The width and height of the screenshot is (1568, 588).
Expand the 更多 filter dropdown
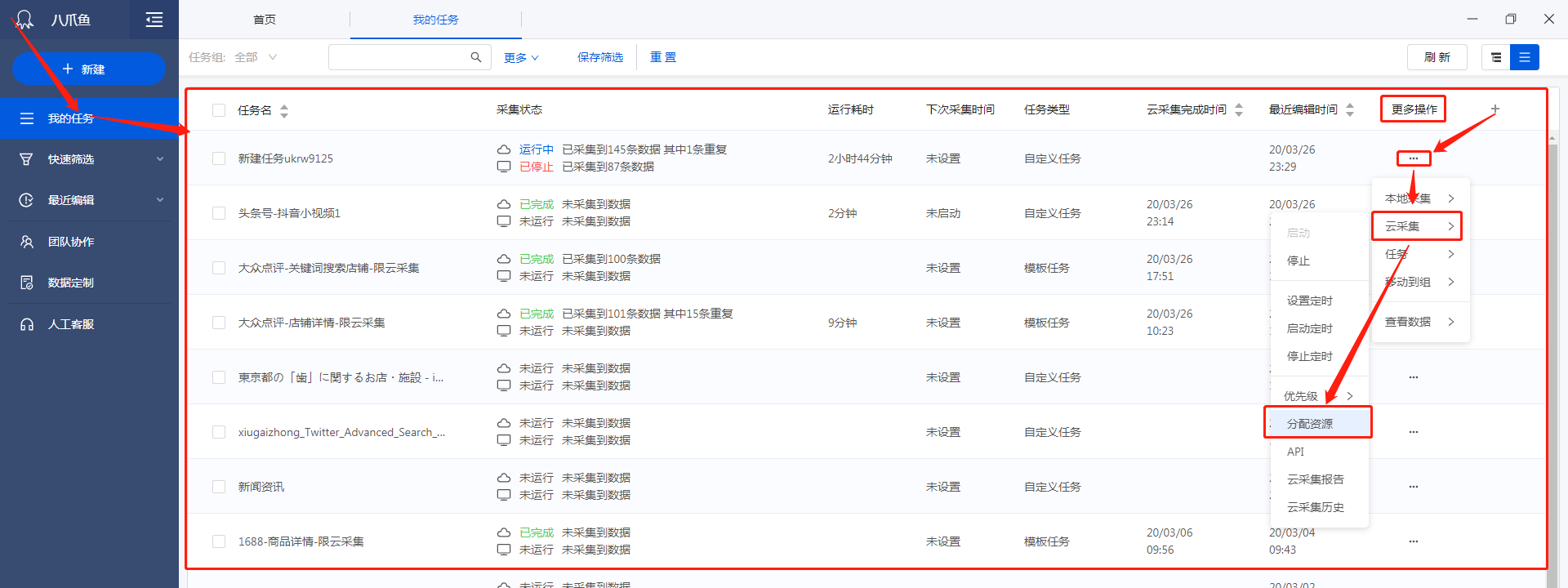(x=521, y=58)
